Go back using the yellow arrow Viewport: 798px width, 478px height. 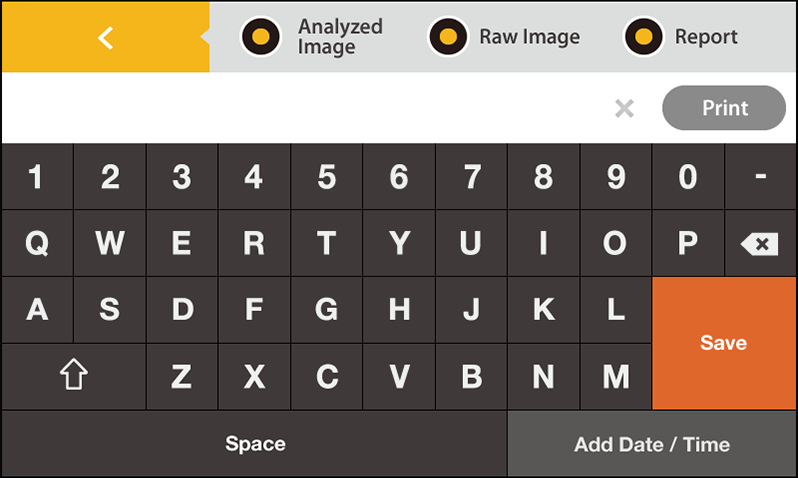(105, 37)
